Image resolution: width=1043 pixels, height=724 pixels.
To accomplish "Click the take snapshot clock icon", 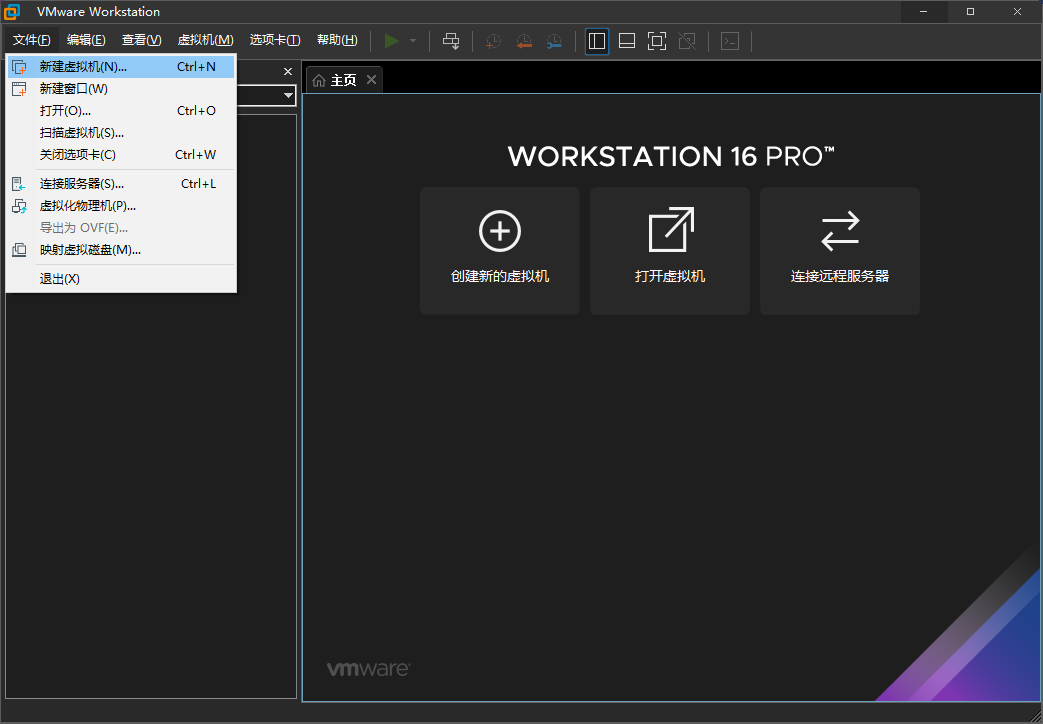I will [x=494, y=41].
